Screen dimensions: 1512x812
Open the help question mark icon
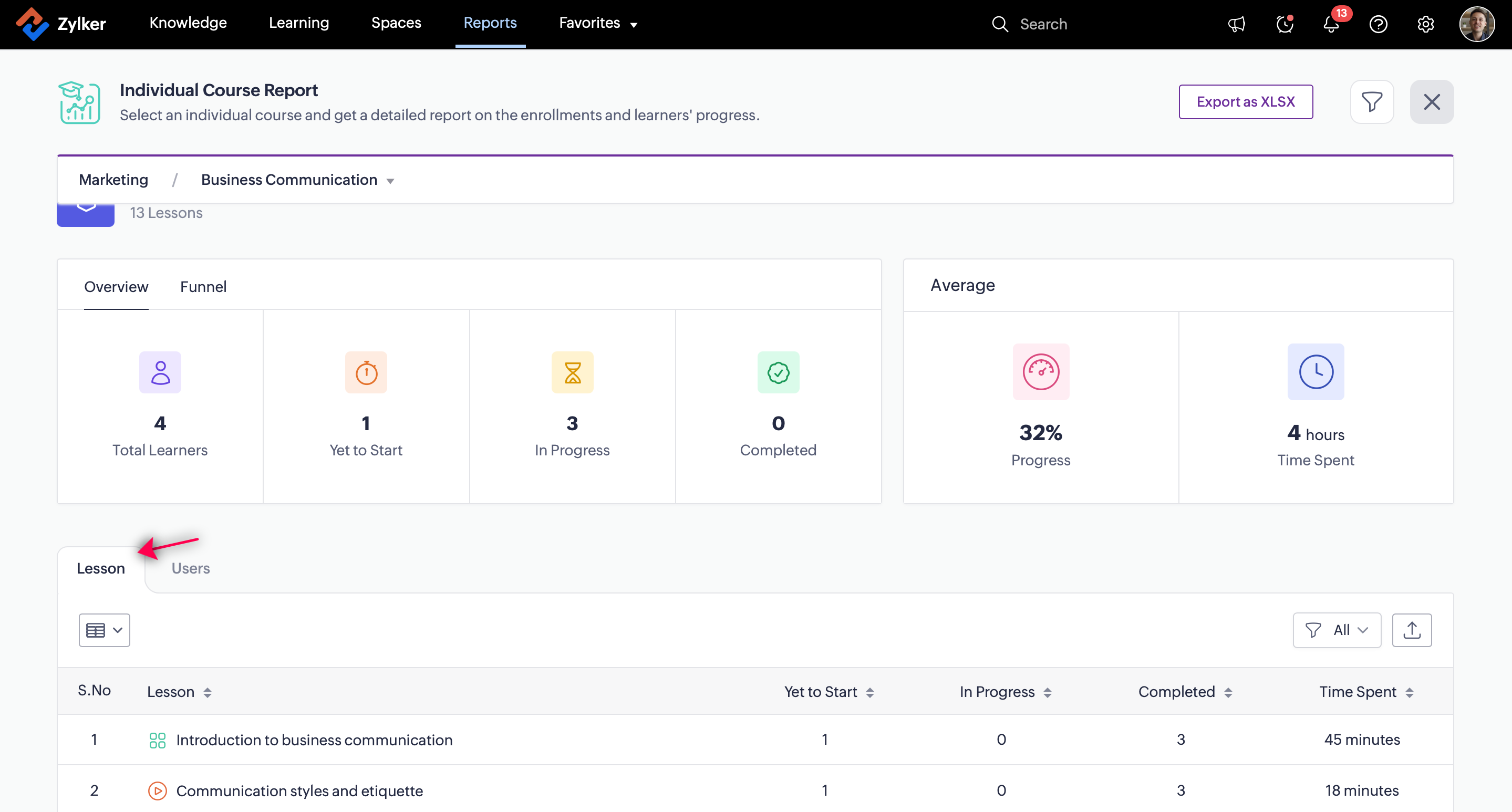click(x=1378, y=24)
